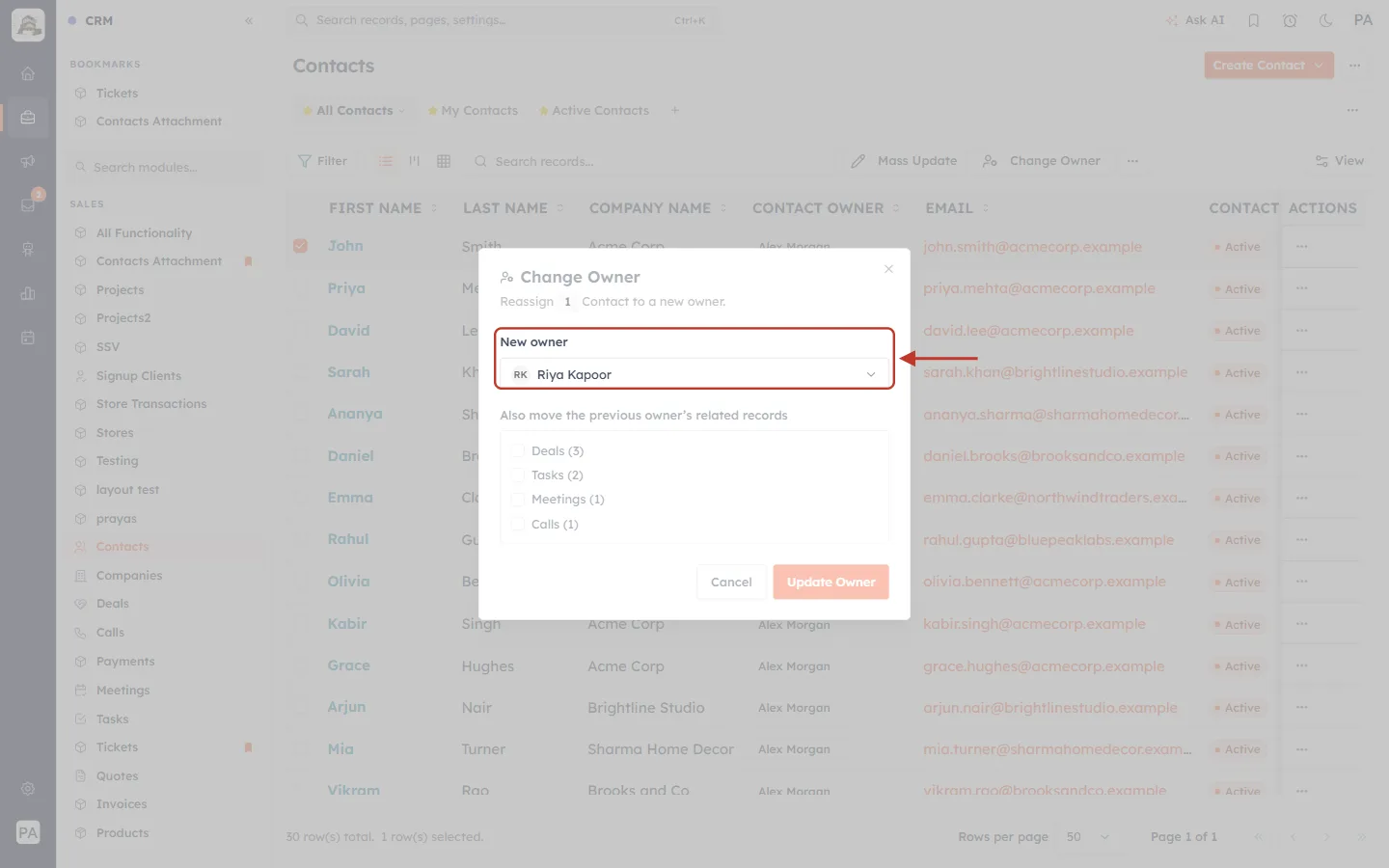Uncheck the John row checkbox
The width and height of the screenshot is (1389, 868).
[301, 246]
